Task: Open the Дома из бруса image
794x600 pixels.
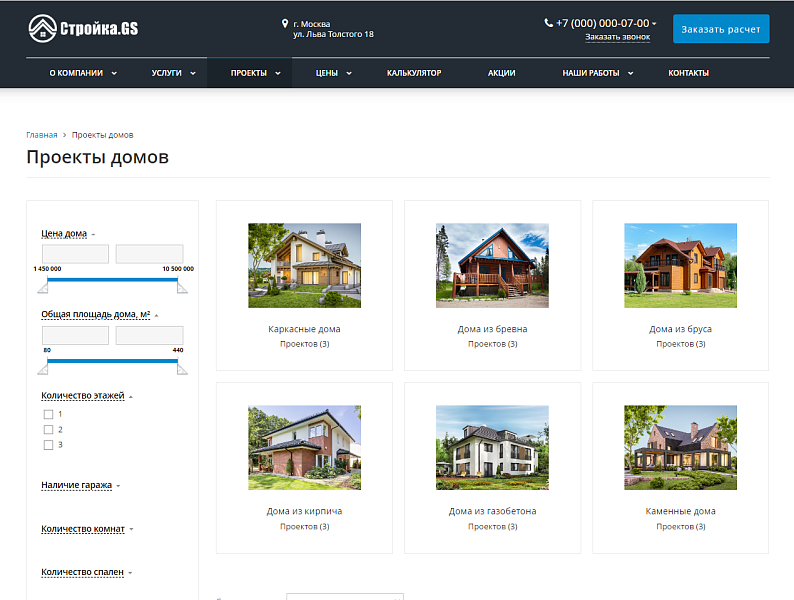Action: (x=680, y=265)
